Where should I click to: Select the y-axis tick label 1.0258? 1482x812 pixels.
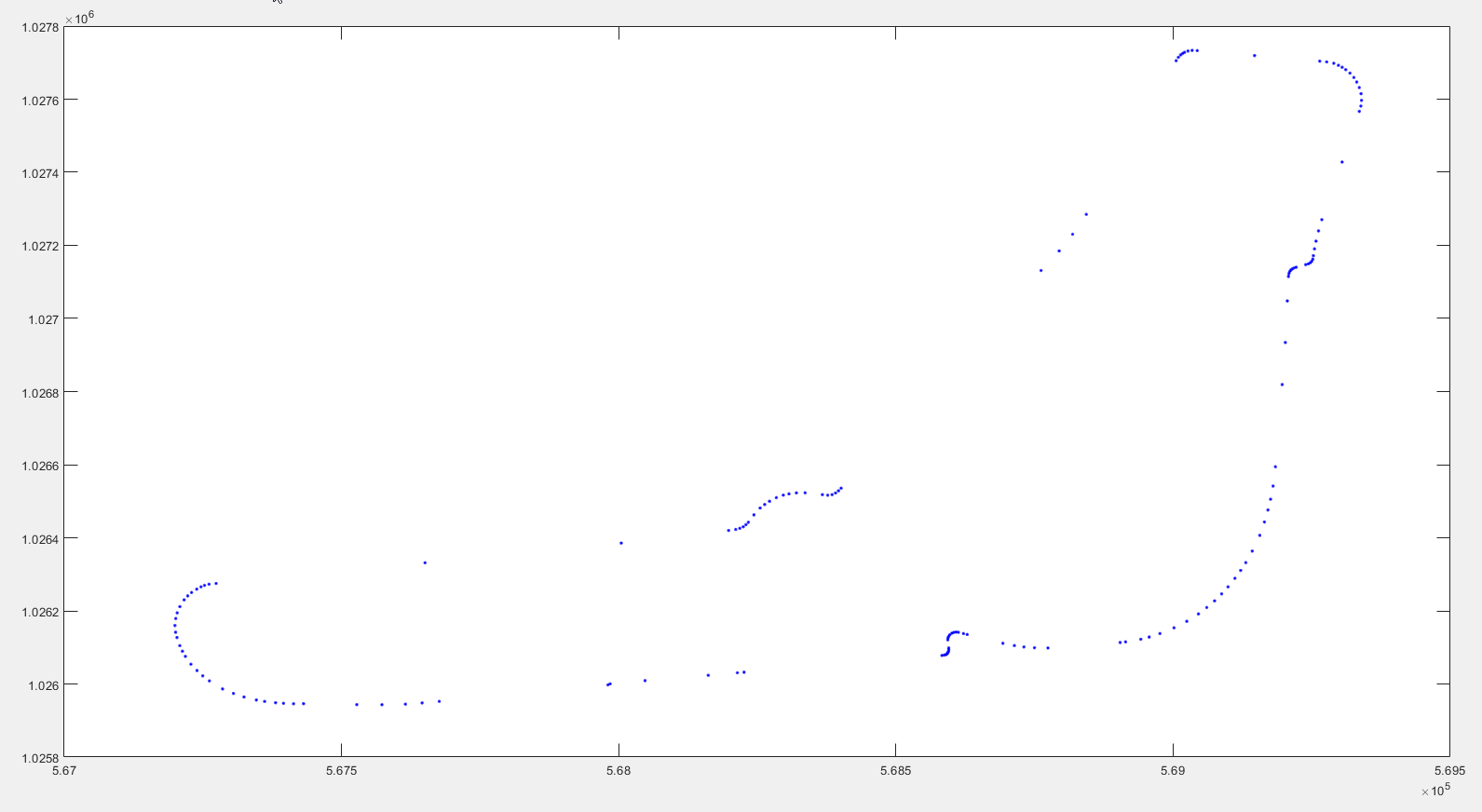[x=40, y=758]
